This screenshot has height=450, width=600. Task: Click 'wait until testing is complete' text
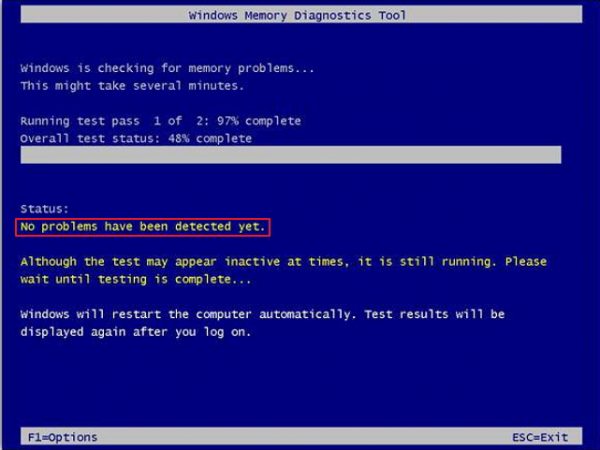pyautogui.click(x=136, y=280)
